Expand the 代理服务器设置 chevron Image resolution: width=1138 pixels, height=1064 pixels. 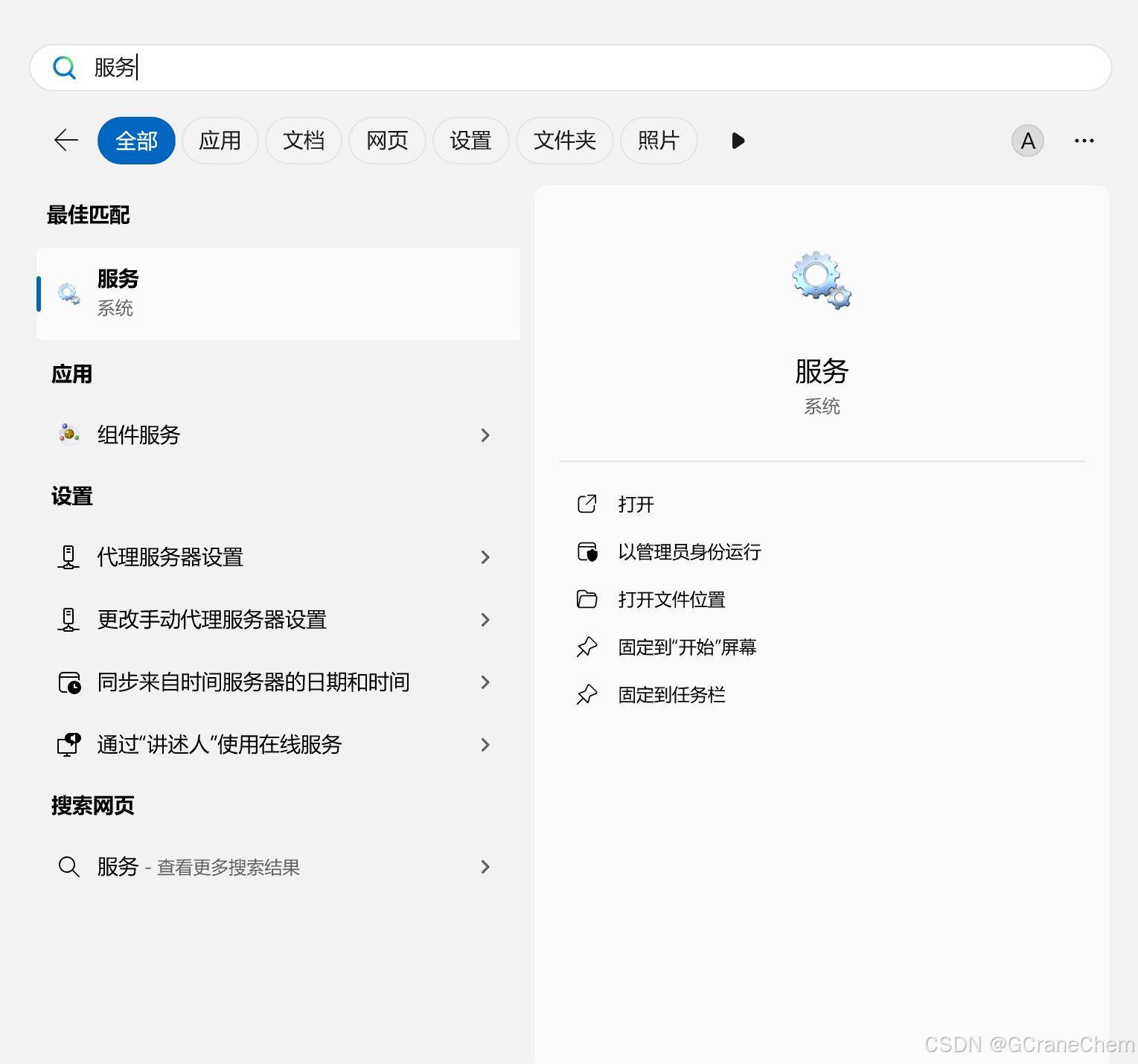[x=485, y=557]
